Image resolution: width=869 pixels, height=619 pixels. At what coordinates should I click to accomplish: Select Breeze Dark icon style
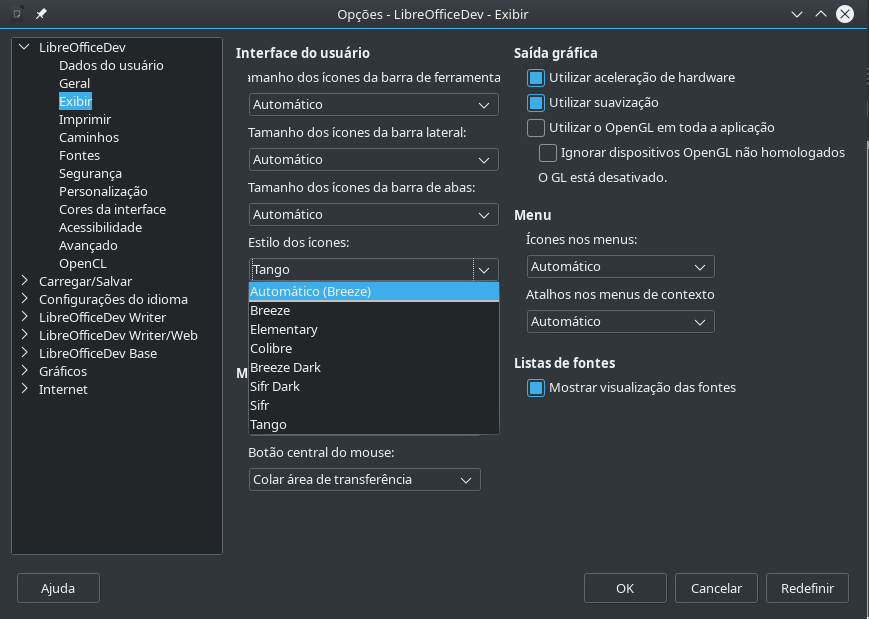(x=374, y=367)
